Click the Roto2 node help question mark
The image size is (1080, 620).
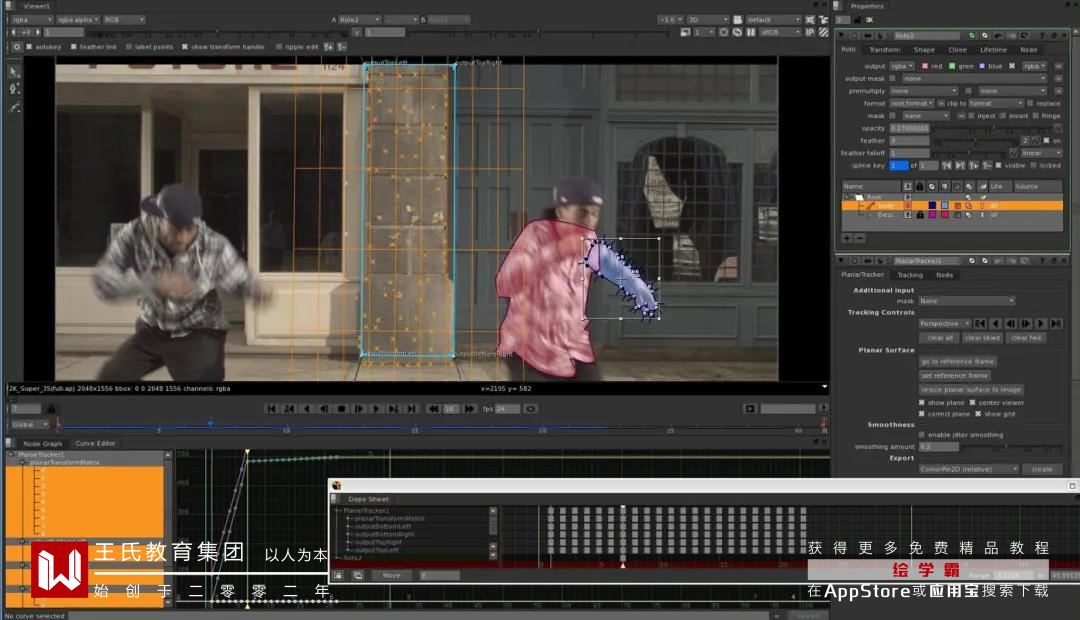pyautogui.click(x=1042, y=35)
